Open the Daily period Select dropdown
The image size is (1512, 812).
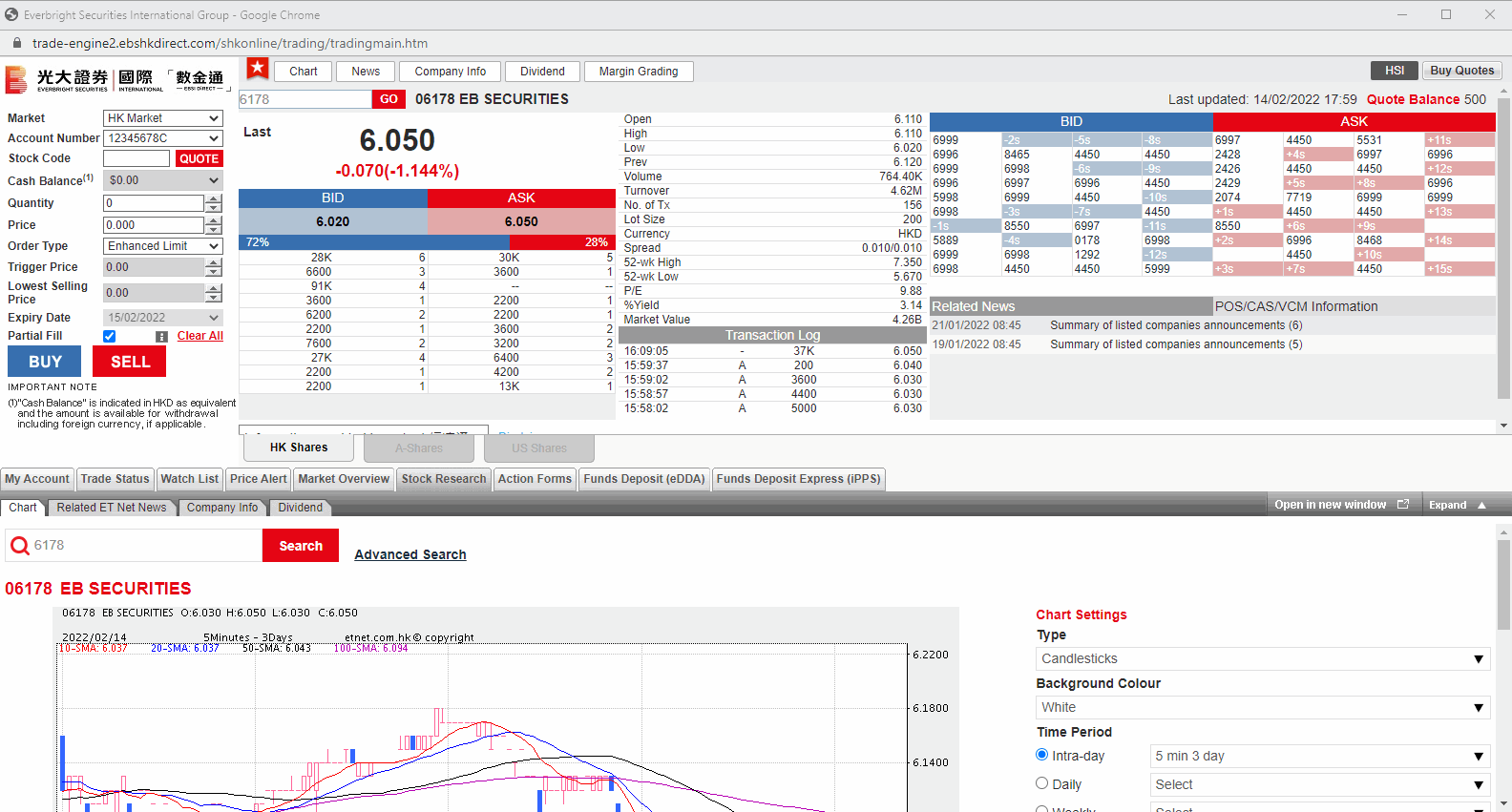point(1320,785)
